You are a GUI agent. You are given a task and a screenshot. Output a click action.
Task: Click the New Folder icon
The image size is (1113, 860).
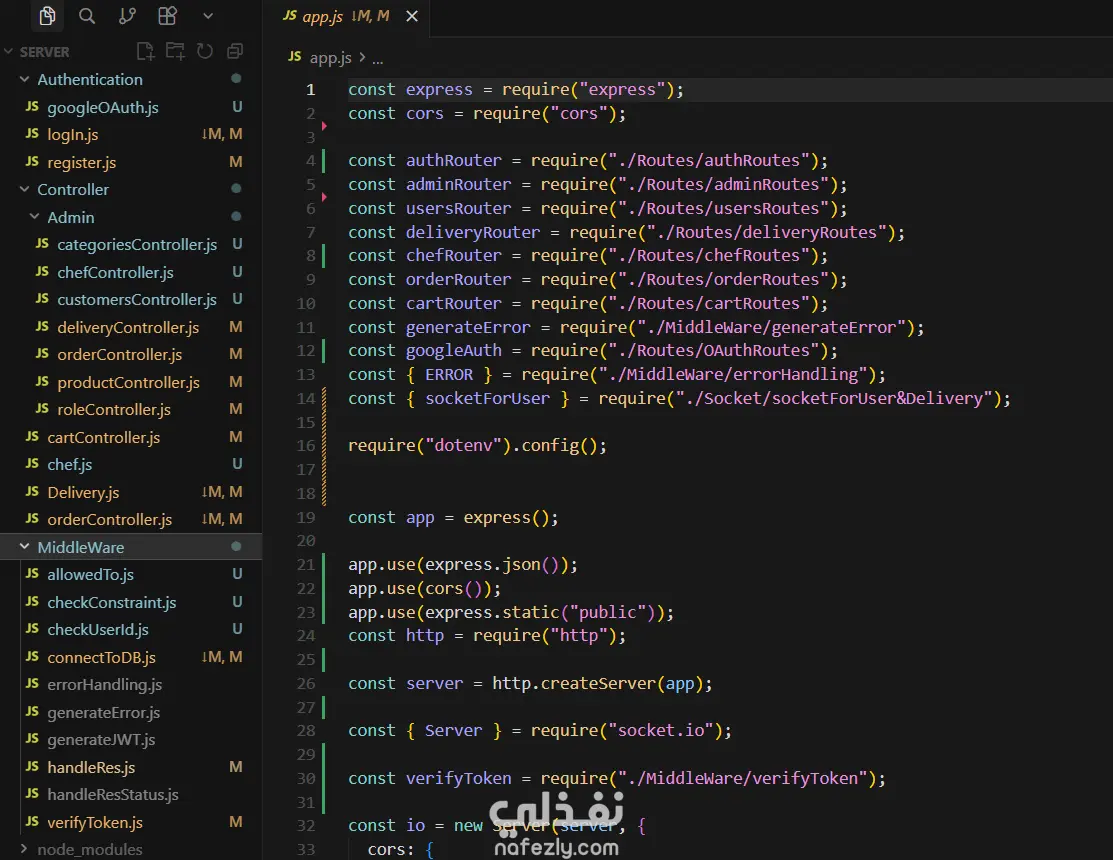pyautogui.click(x=175, y=51)
